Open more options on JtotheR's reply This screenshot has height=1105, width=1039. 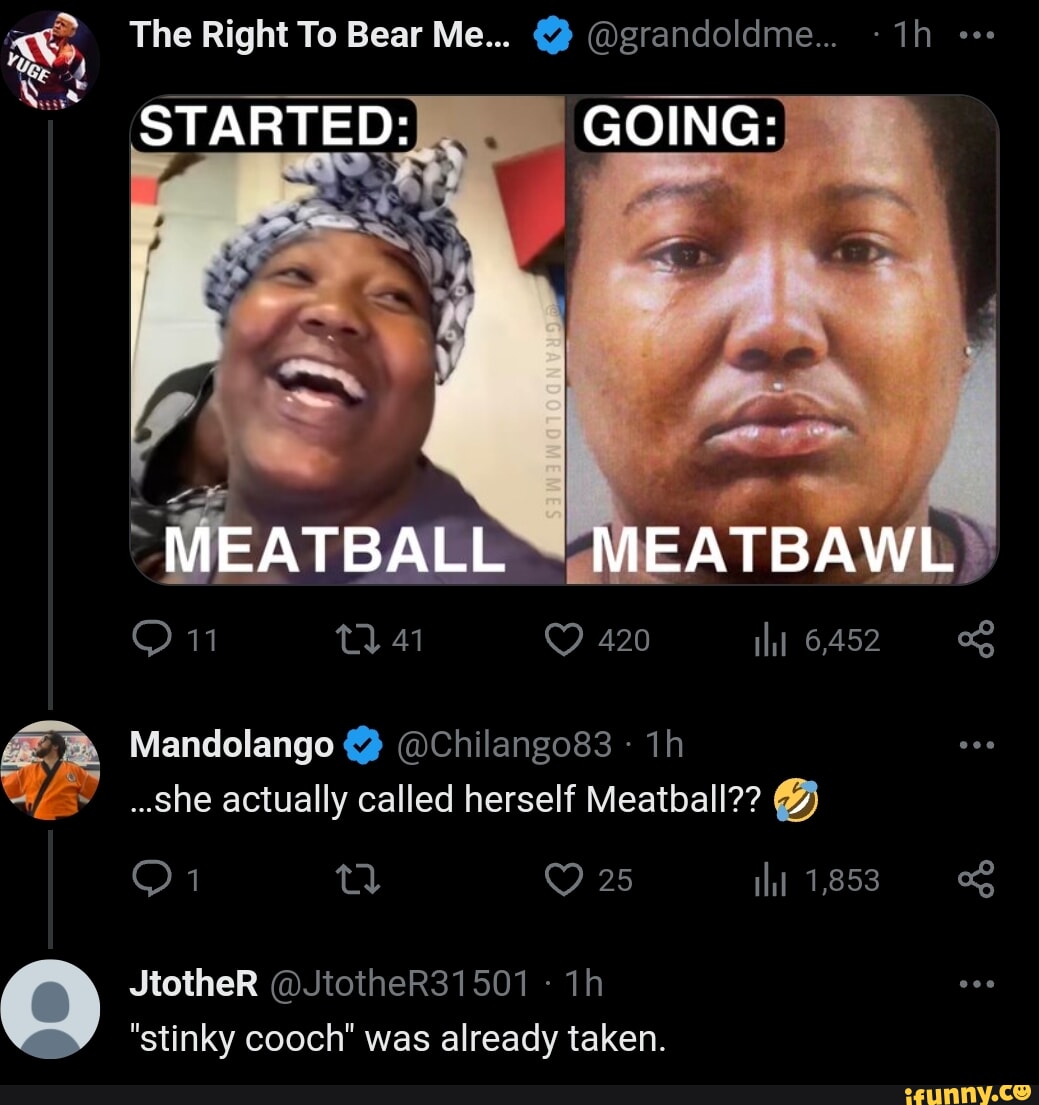pos(975,985)
